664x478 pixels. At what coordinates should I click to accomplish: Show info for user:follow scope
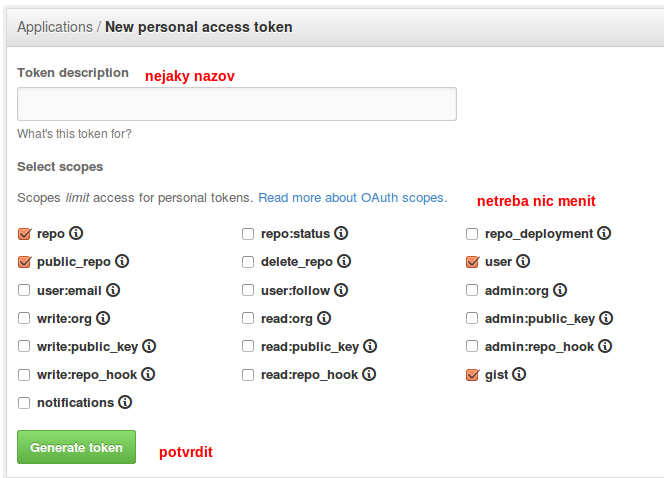tap(341, 290)
